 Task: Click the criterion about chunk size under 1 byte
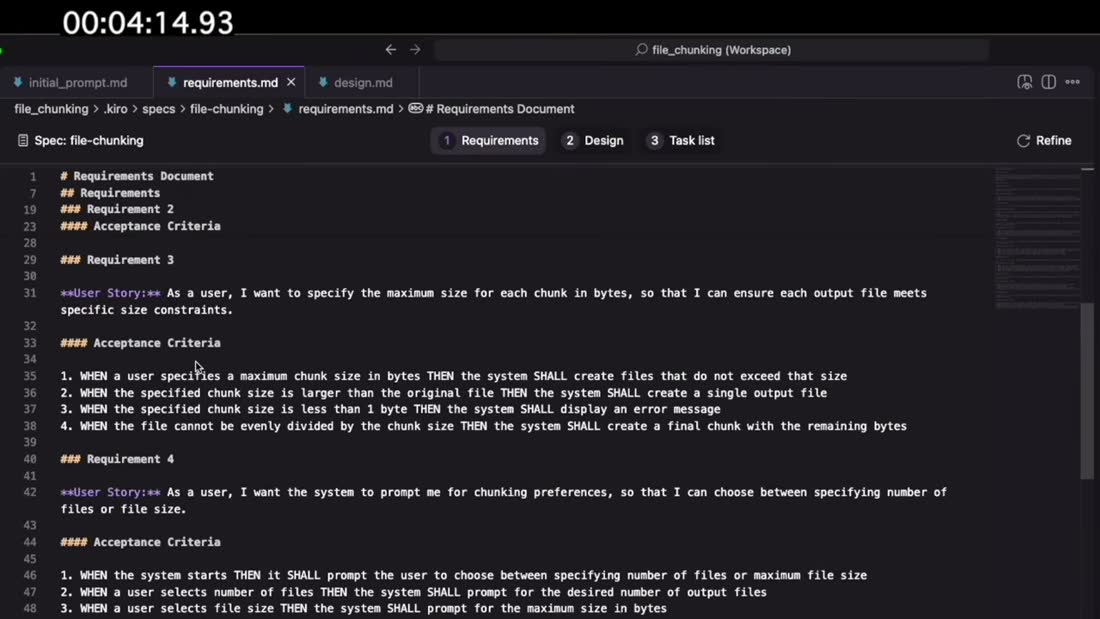point(390,409)
